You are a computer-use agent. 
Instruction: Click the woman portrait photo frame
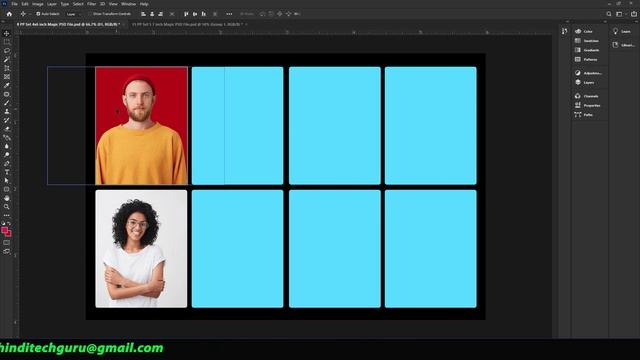pos(141,249)
